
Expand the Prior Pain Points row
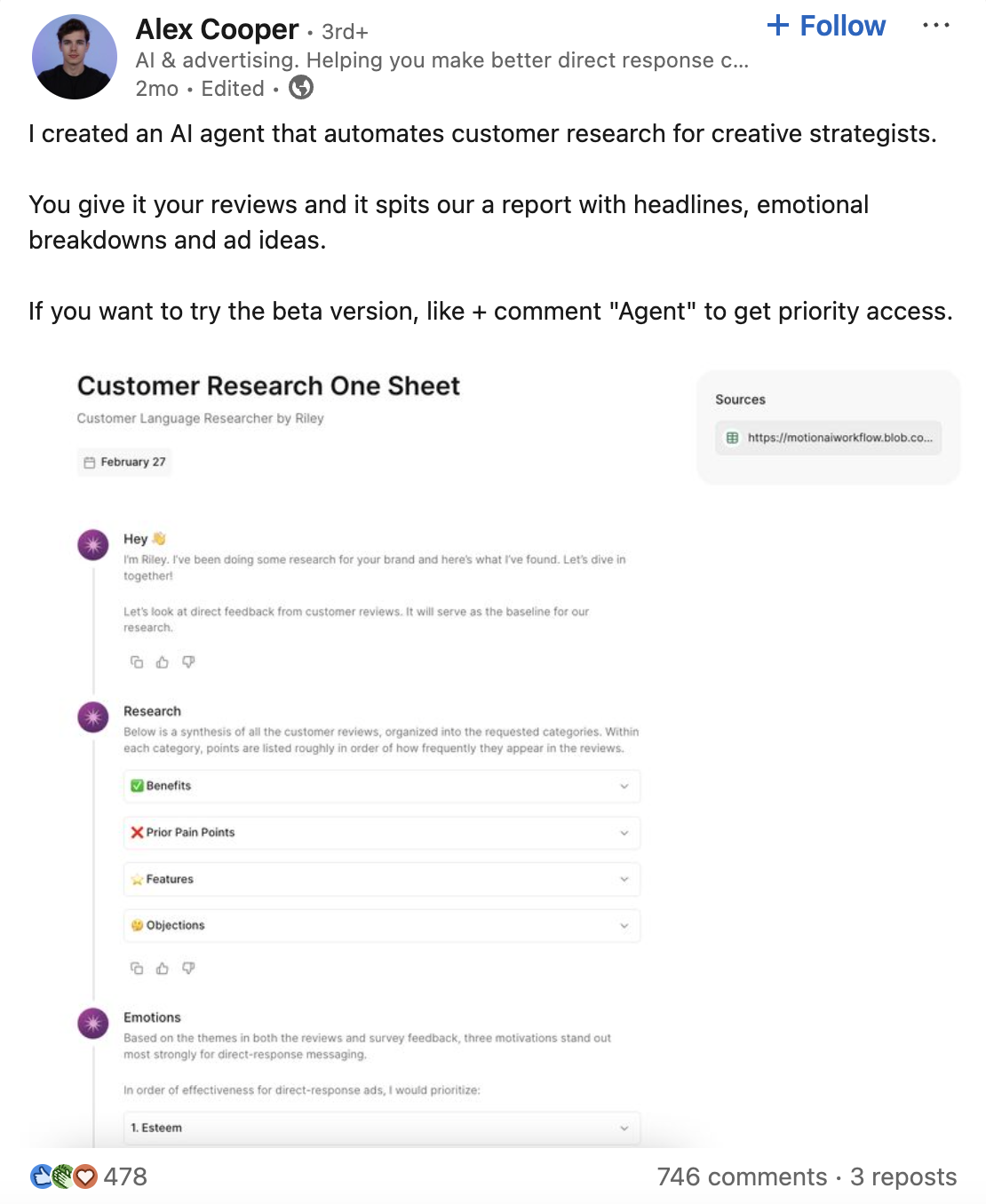382,833
